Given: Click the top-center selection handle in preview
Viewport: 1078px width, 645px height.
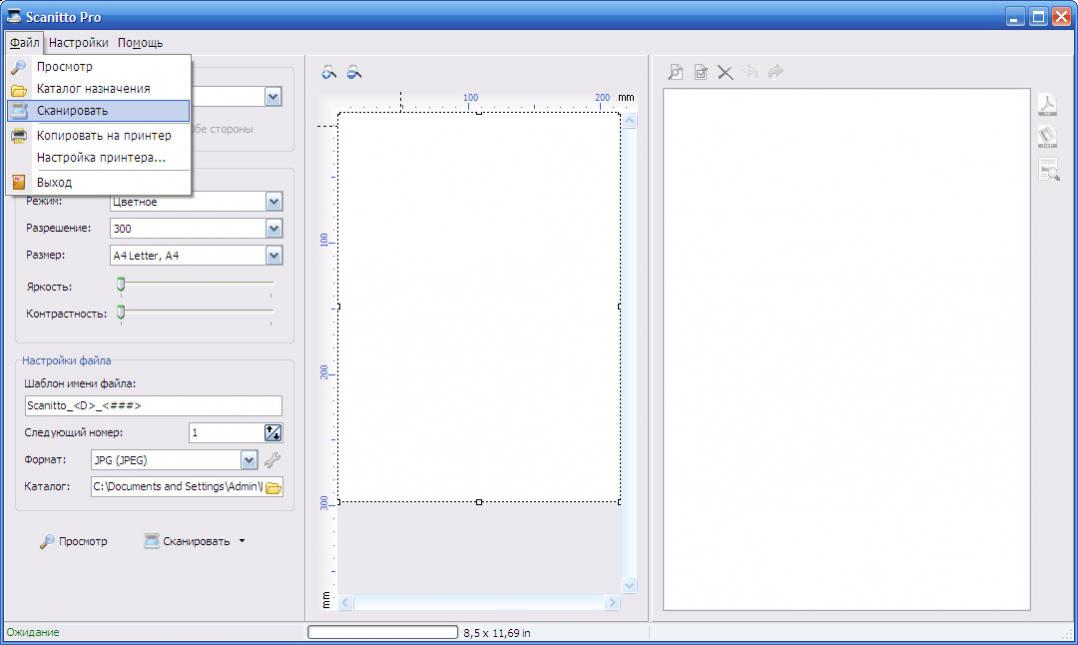Looking at the screenshot, I should pyautogui.click(x=479, y=112).
